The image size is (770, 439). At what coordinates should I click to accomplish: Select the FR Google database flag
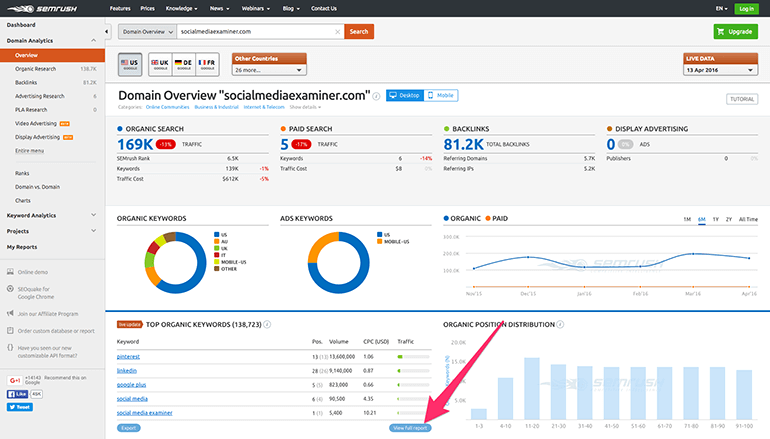(207, 64)
